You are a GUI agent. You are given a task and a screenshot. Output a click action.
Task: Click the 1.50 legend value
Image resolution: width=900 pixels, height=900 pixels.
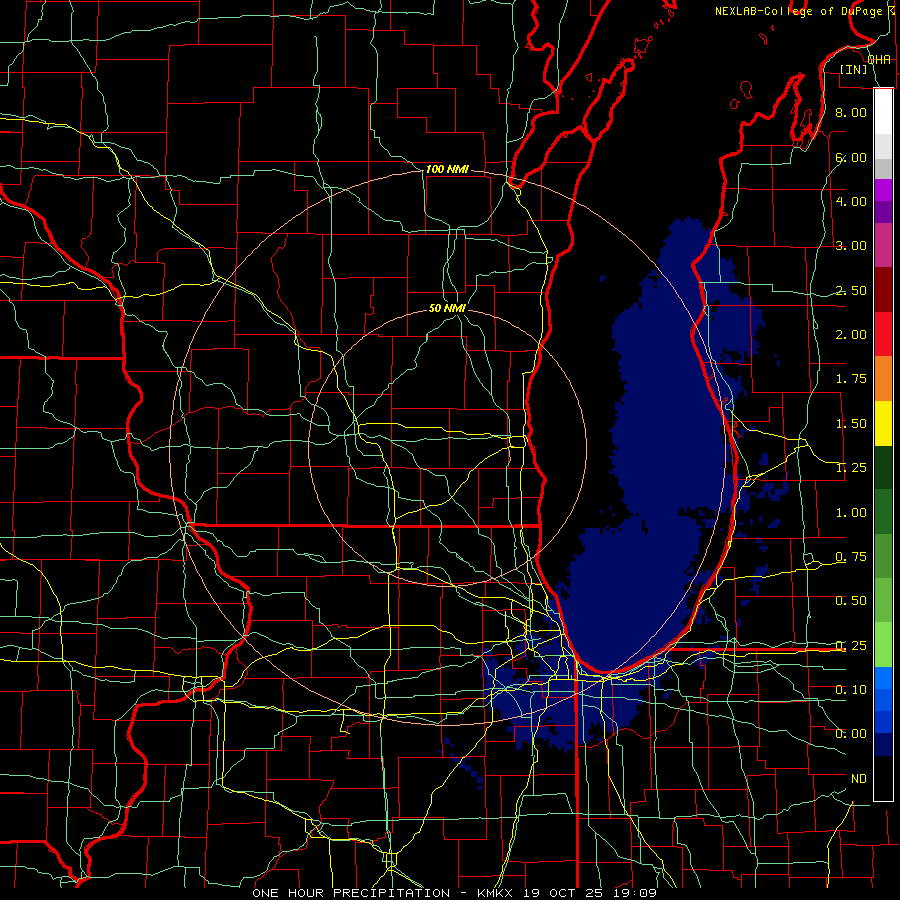[851, 424]
